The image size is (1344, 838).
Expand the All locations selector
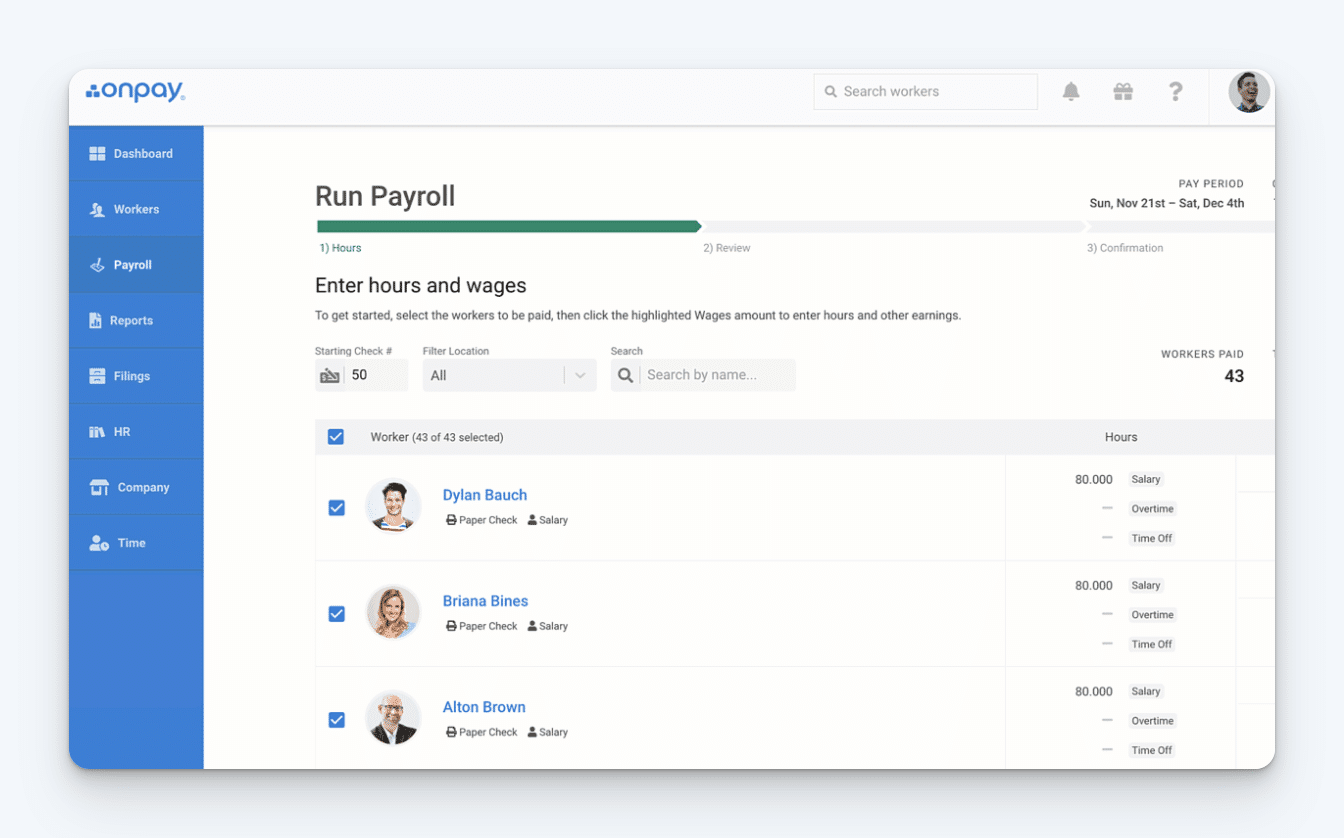[509, 374]
